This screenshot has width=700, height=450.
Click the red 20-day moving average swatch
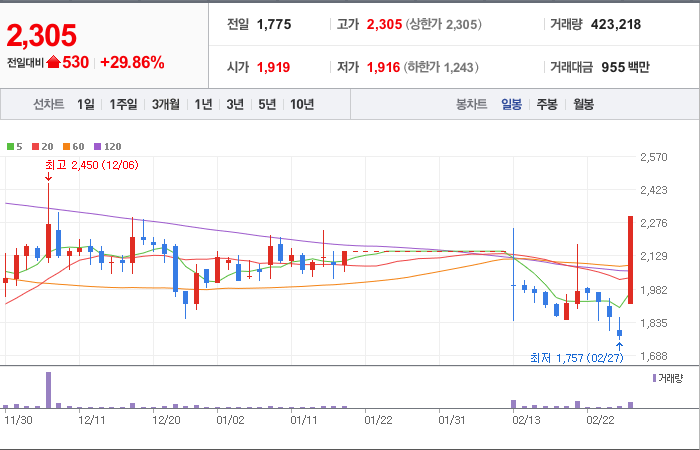point(35,146)
